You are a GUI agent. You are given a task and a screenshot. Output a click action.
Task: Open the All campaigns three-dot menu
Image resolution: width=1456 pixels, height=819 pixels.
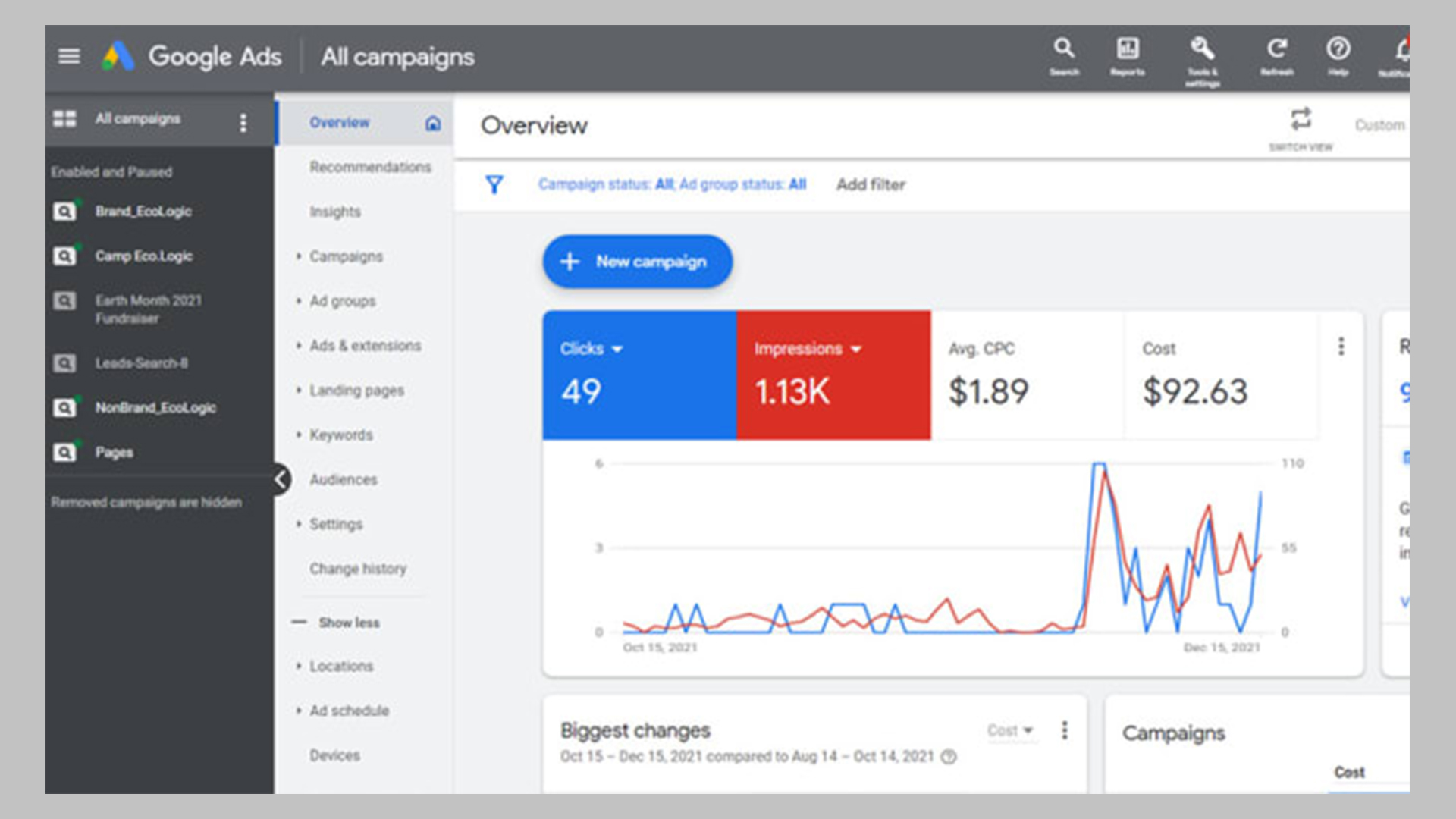coord(243,122)
